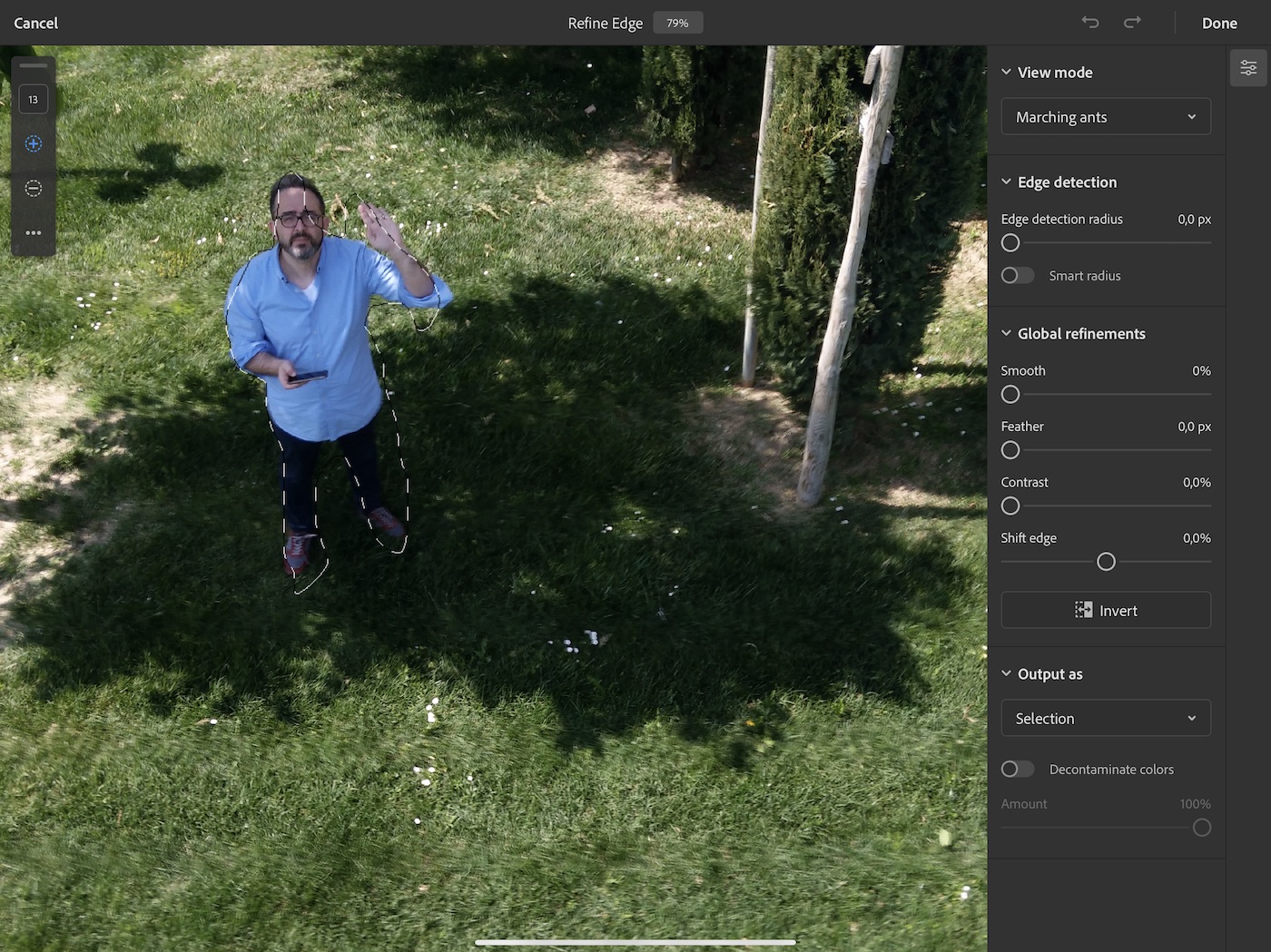This screenshot has height=952, width=1271.
Task: Collapse the Edge detection section
Action: [x=1006, y=182]
